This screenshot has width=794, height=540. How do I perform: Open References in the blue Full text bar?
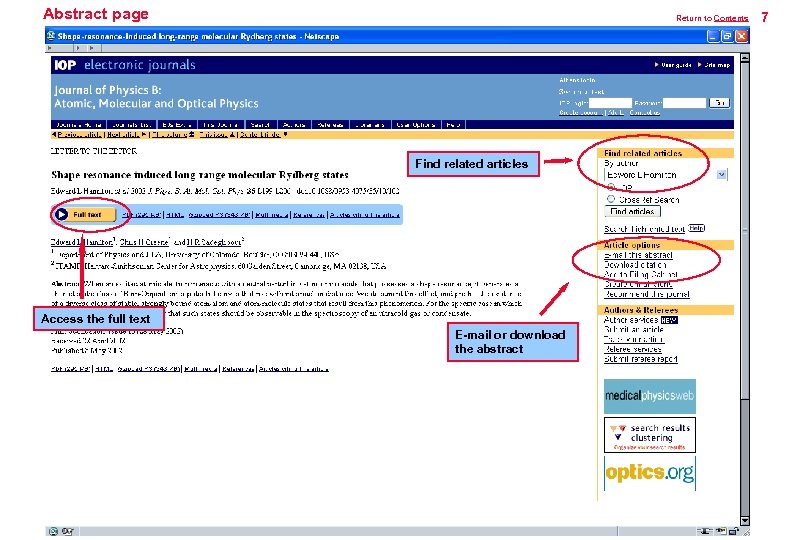coord(309,215)
